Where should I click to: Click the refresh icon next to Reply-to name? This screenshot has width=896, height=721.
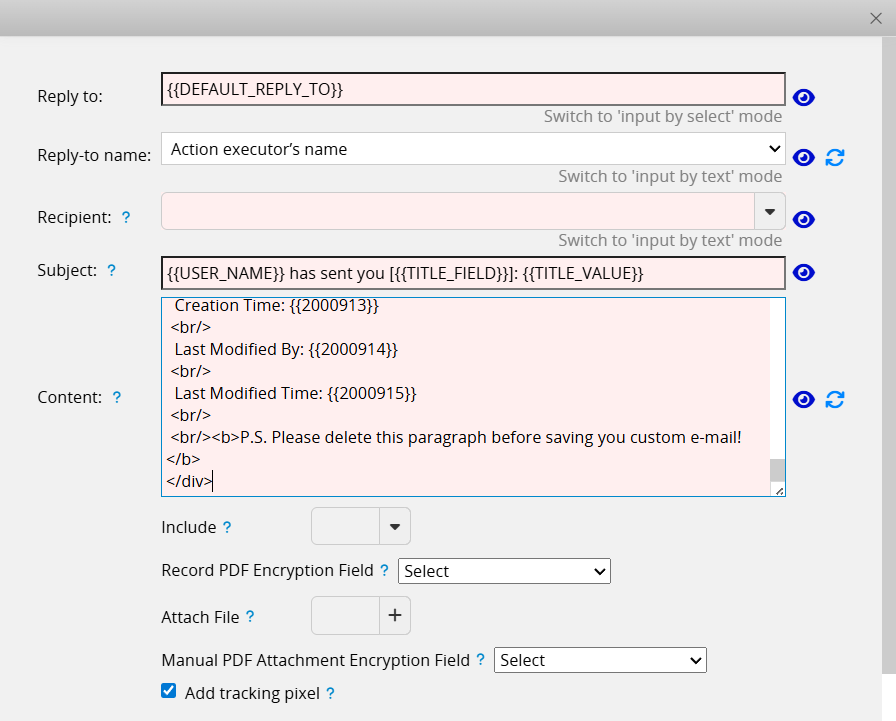point(835,158)
